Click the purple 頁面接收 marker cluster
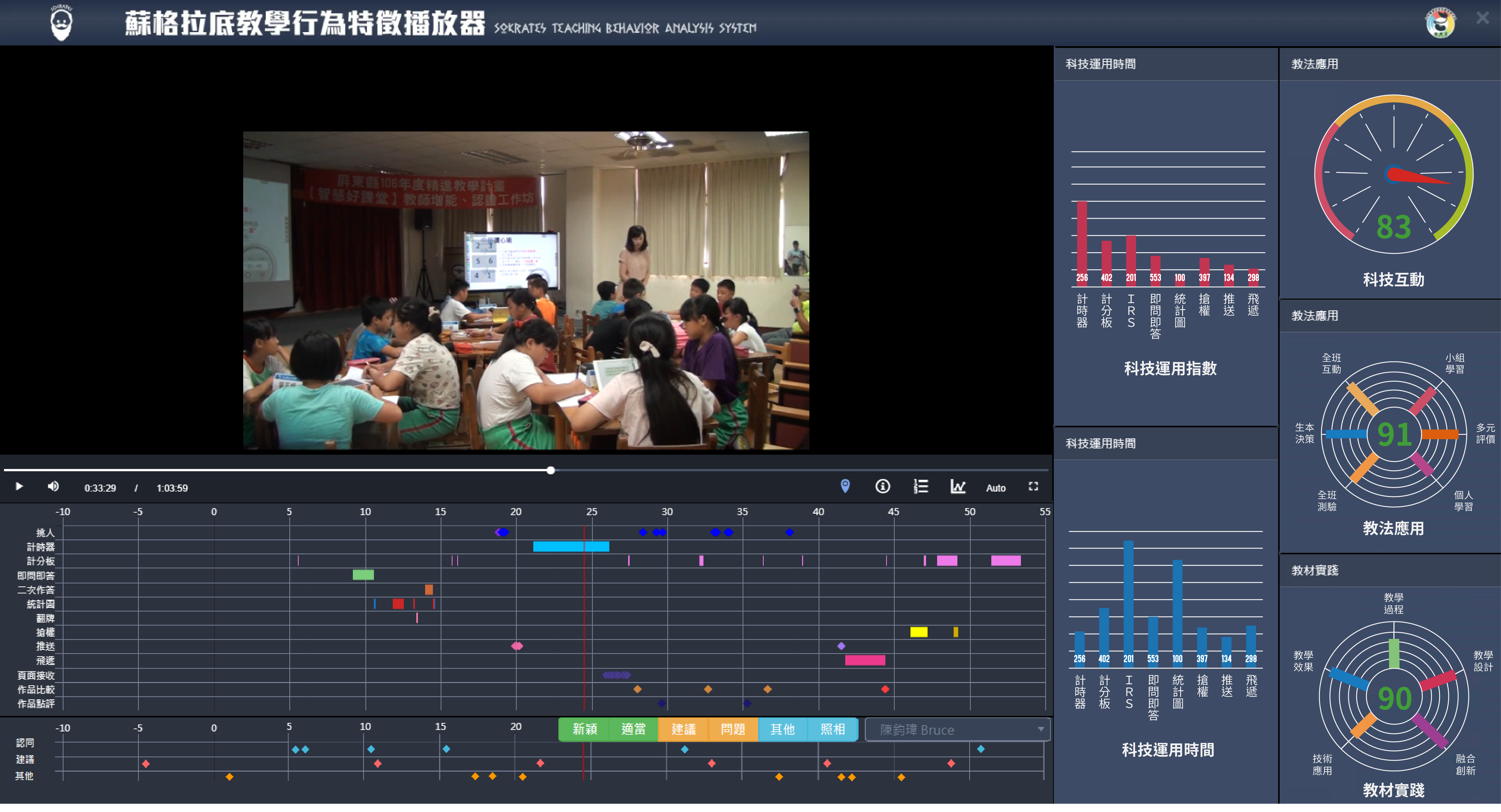The width and height of the screenshot is (1501, 812). (x=616, y=675)
